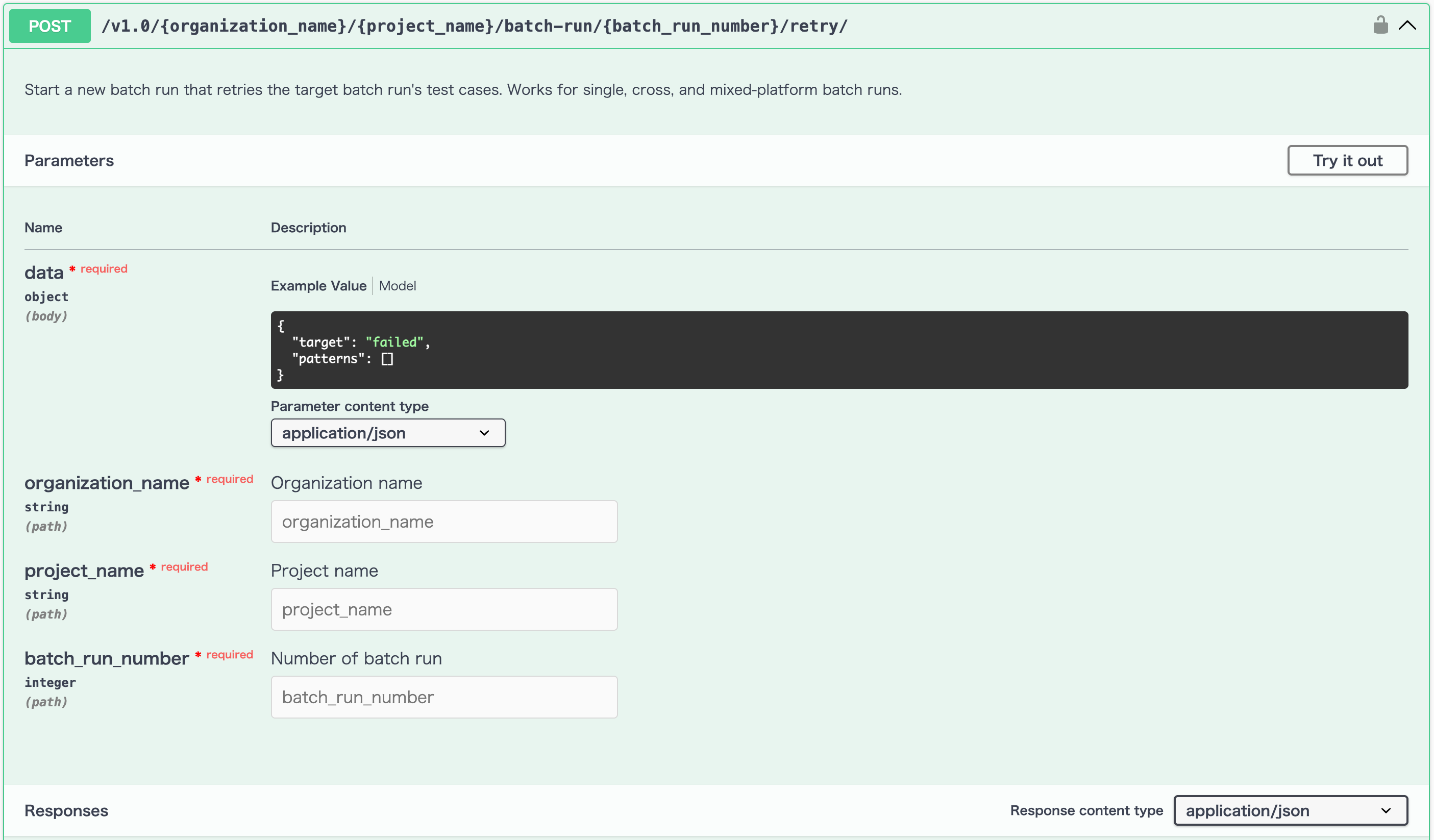The width and height of the screenshot is (1434, 840).
Task: Open the Parameter content type dropdown
Action: 388,433
